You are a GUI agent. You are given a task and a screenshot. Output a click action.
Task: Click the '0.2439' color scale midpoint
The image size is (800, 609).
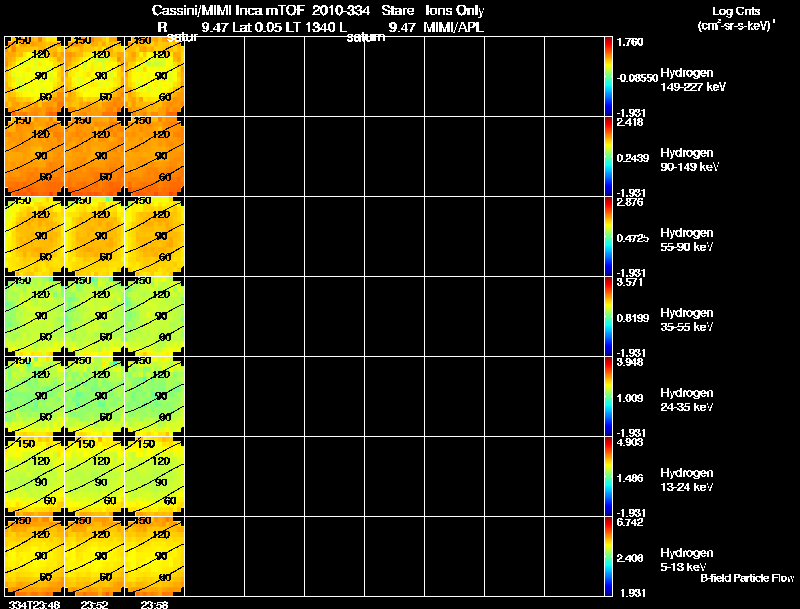coord(633,158)
